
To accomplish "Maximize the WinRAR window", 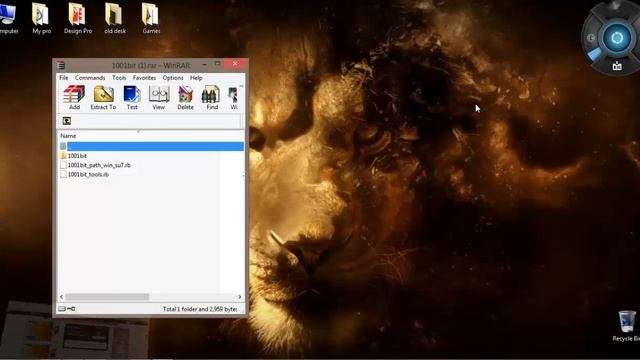I will tap(217, 64).
